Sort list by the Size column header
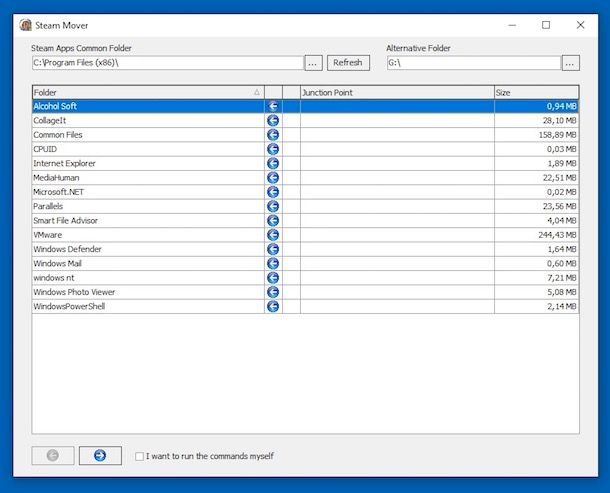Image resolution: width=610 pixels, height=493 pixels. pyautogui.click(x=536, y=92)
